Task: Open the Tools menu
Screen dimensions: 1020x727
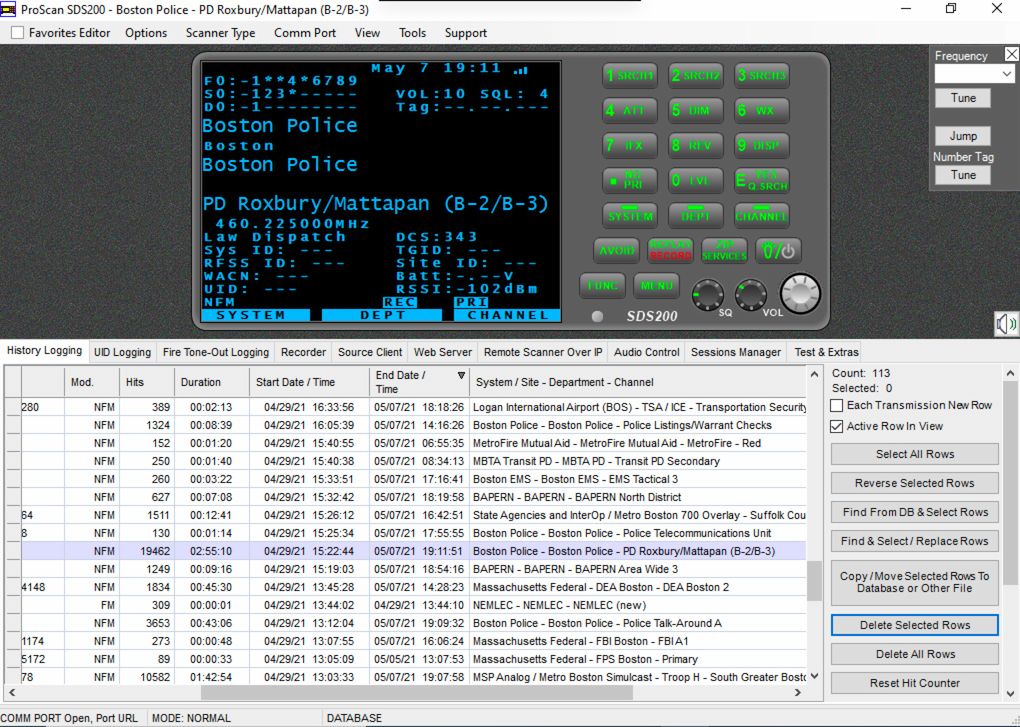Action: click(x=412, y=32)
